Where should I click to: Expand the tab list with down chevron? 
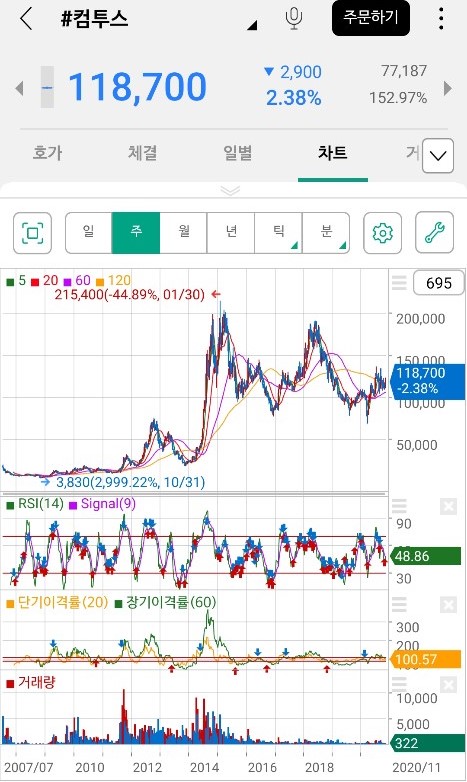click(x=438, y=156)
